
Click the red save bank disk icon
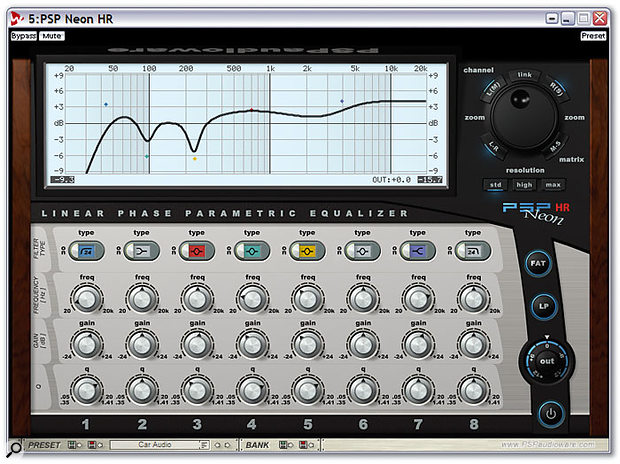coord(303,445)
